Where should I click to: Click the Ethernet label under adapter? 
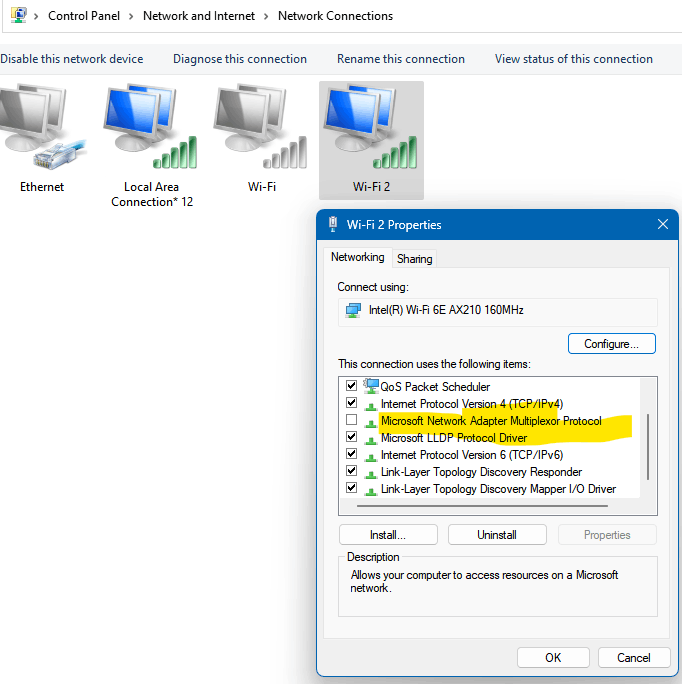click(x=42, y=187)
